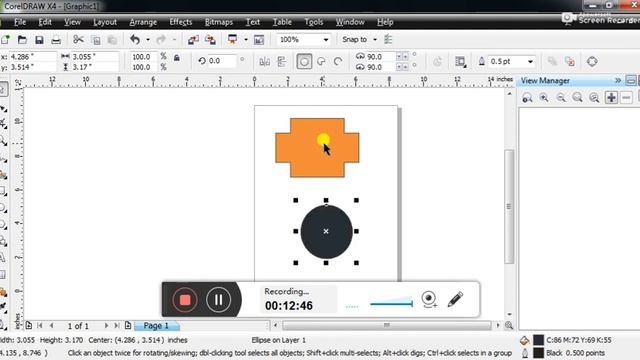Click the Add current view plus button
Viewport: 640px width, 360px height.
[611, 98]
